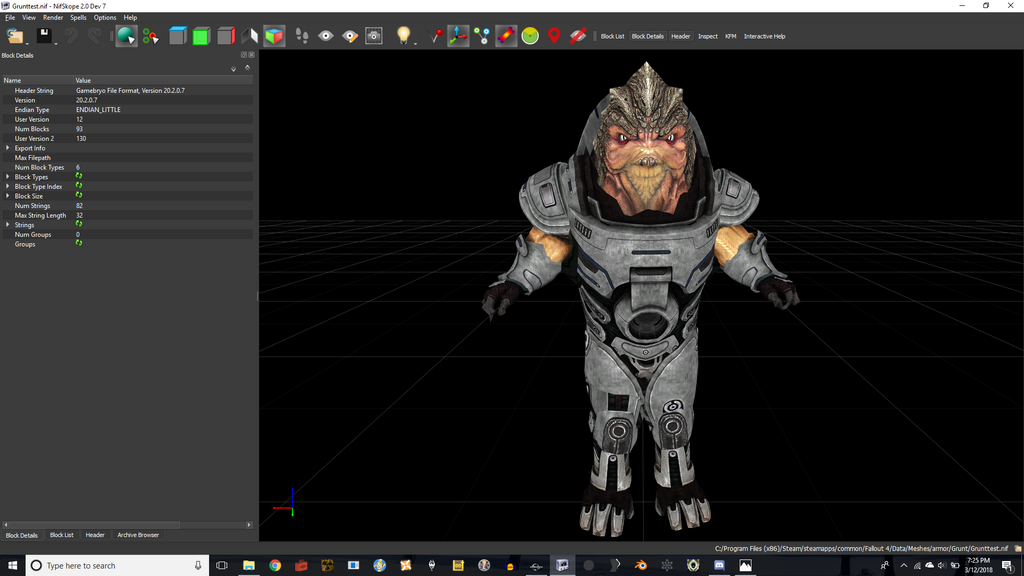Screen dimensions: 1024x576
Task: Select the Num Blocks value 93
Action: (x=79, y=129)
